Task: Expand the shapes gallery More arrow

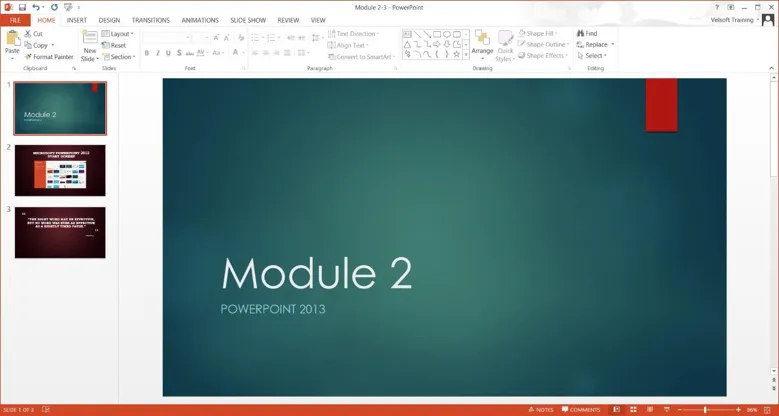Action: (466, 55)
